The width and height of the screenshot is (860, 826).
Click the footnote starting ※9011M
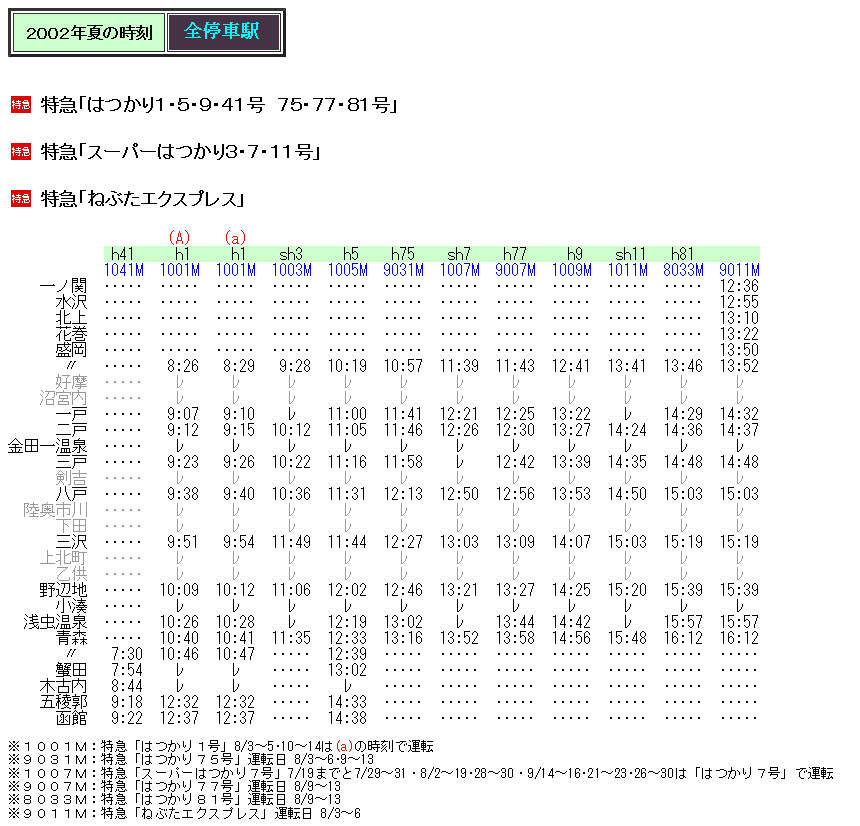pos(184,813)
